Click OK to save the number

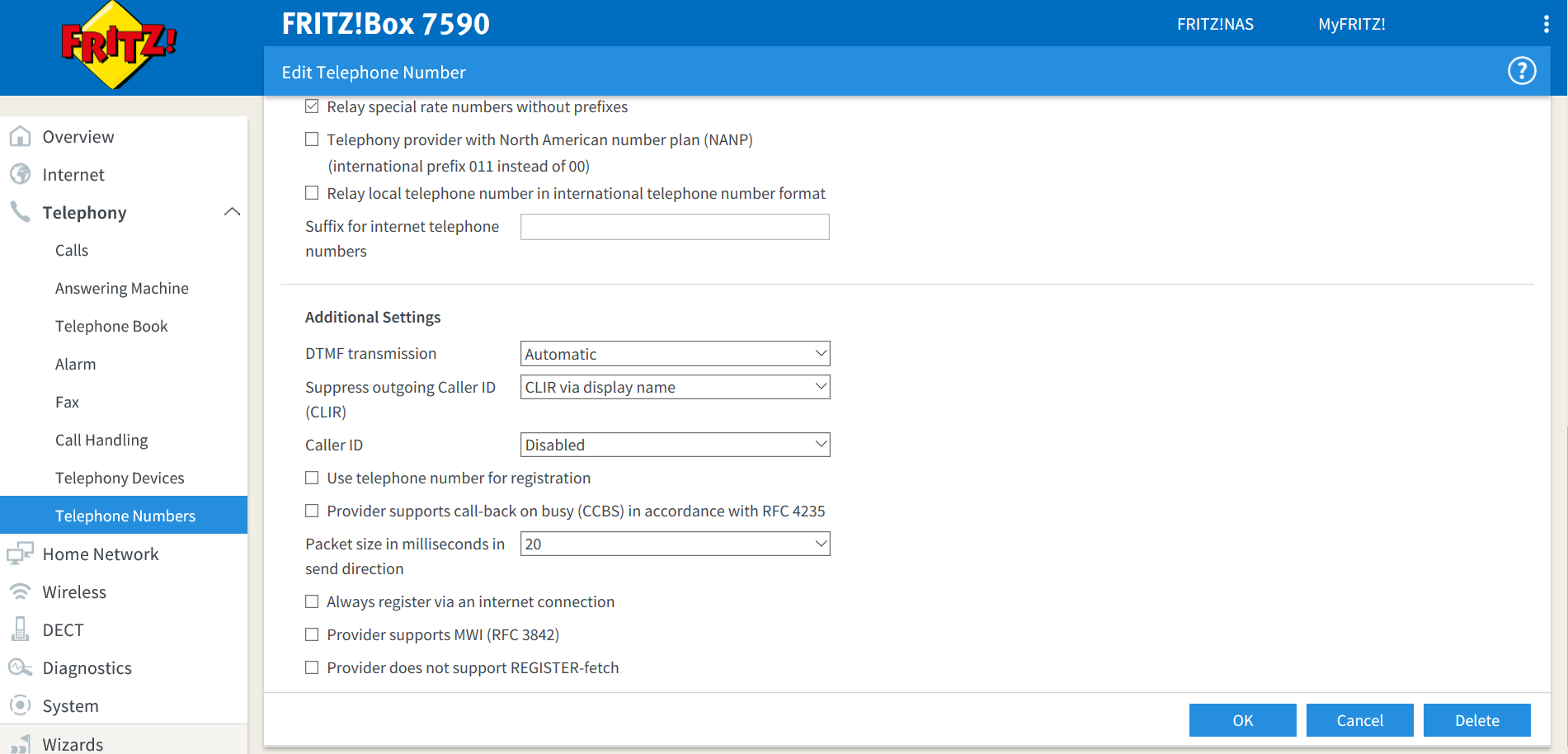coord(1242,720)
